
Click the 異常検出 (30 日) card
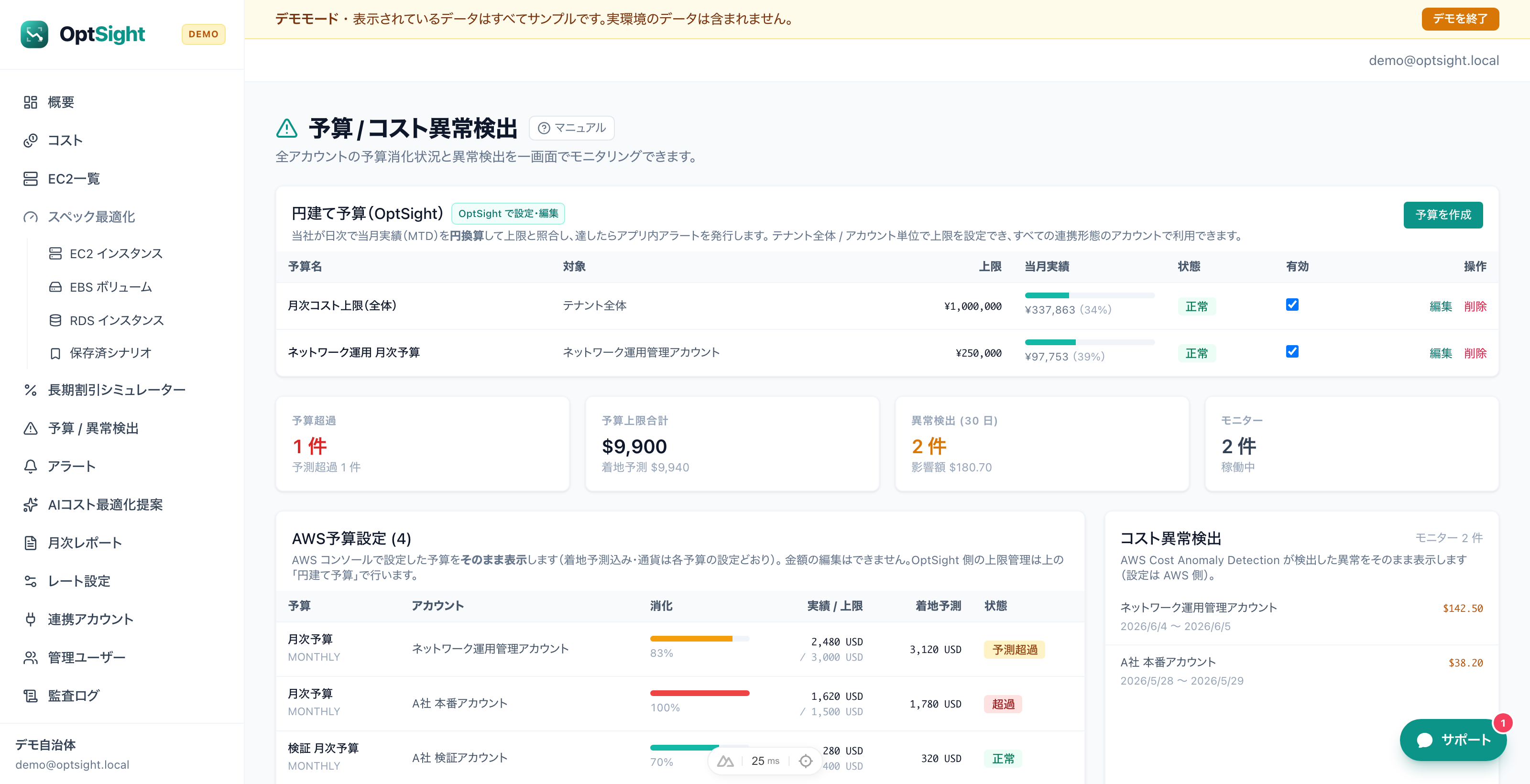pos(1042,444)
